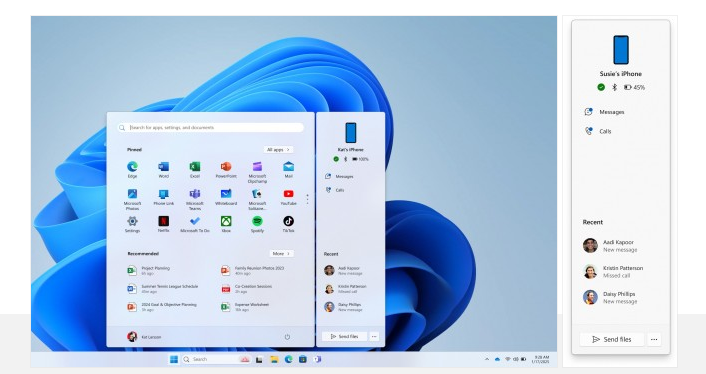Image resolution: width=706 pixels, height=374 pixels.
Task: Open Messages in Kat's iPhone panel
Action: (x=339, y=176)
